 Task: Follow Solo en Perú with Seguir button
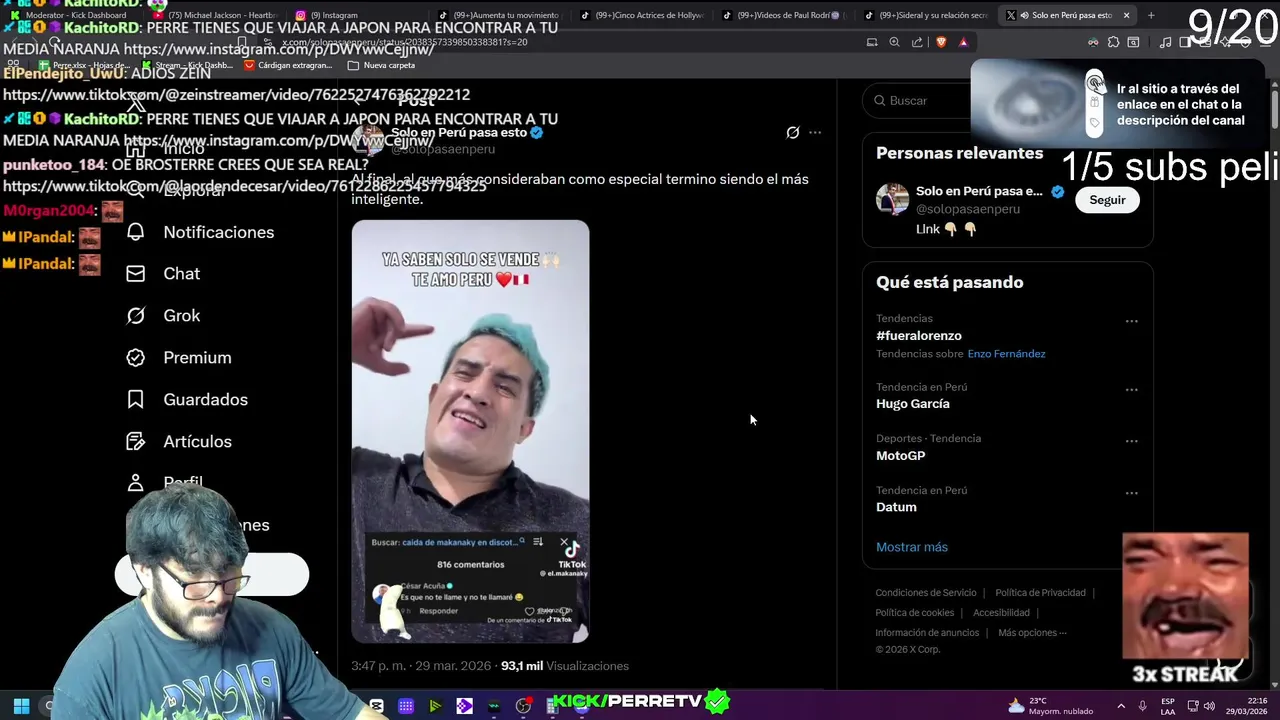[1107, 200]
